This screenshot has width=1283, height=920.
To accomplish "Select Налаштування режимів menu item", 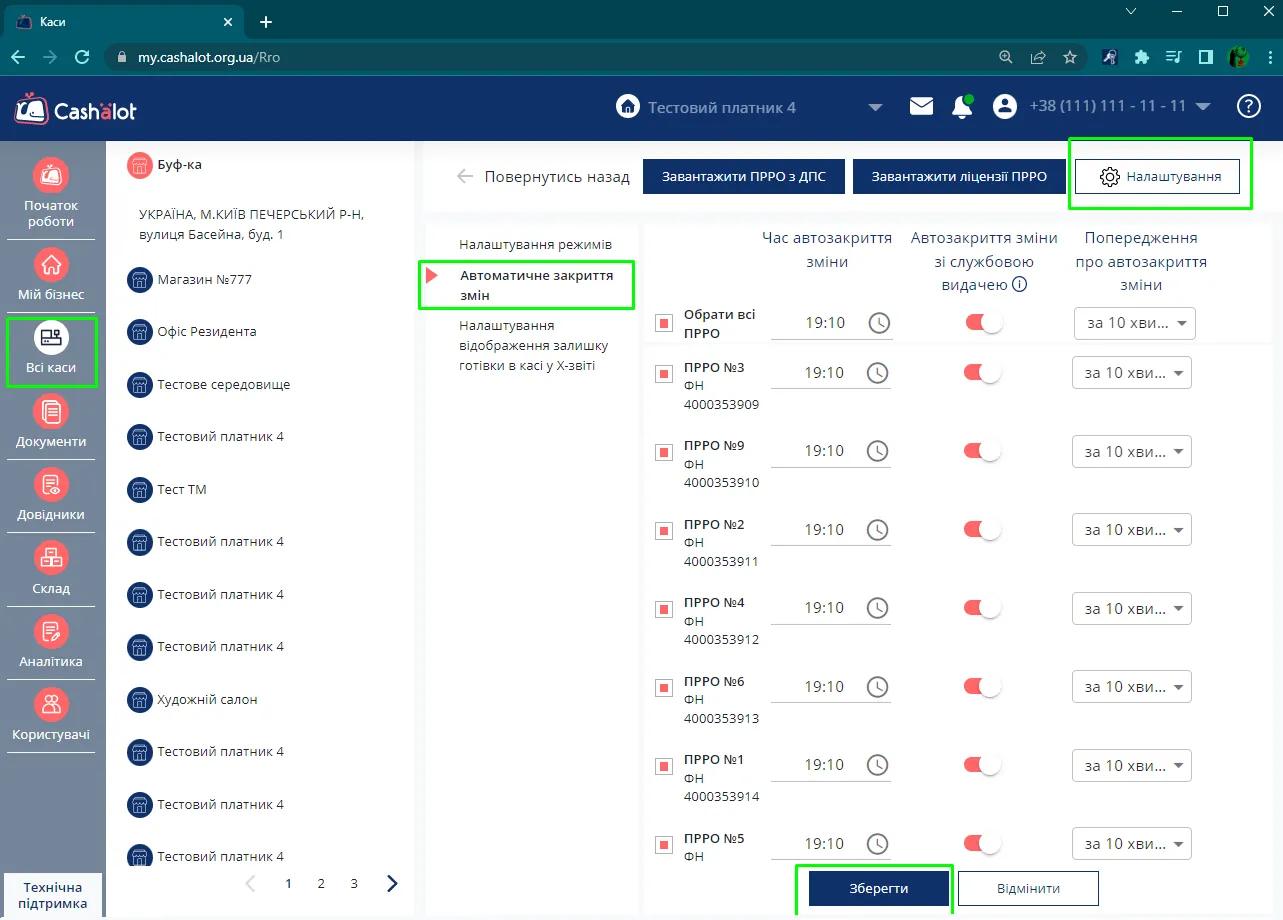I will pos(535,244).
